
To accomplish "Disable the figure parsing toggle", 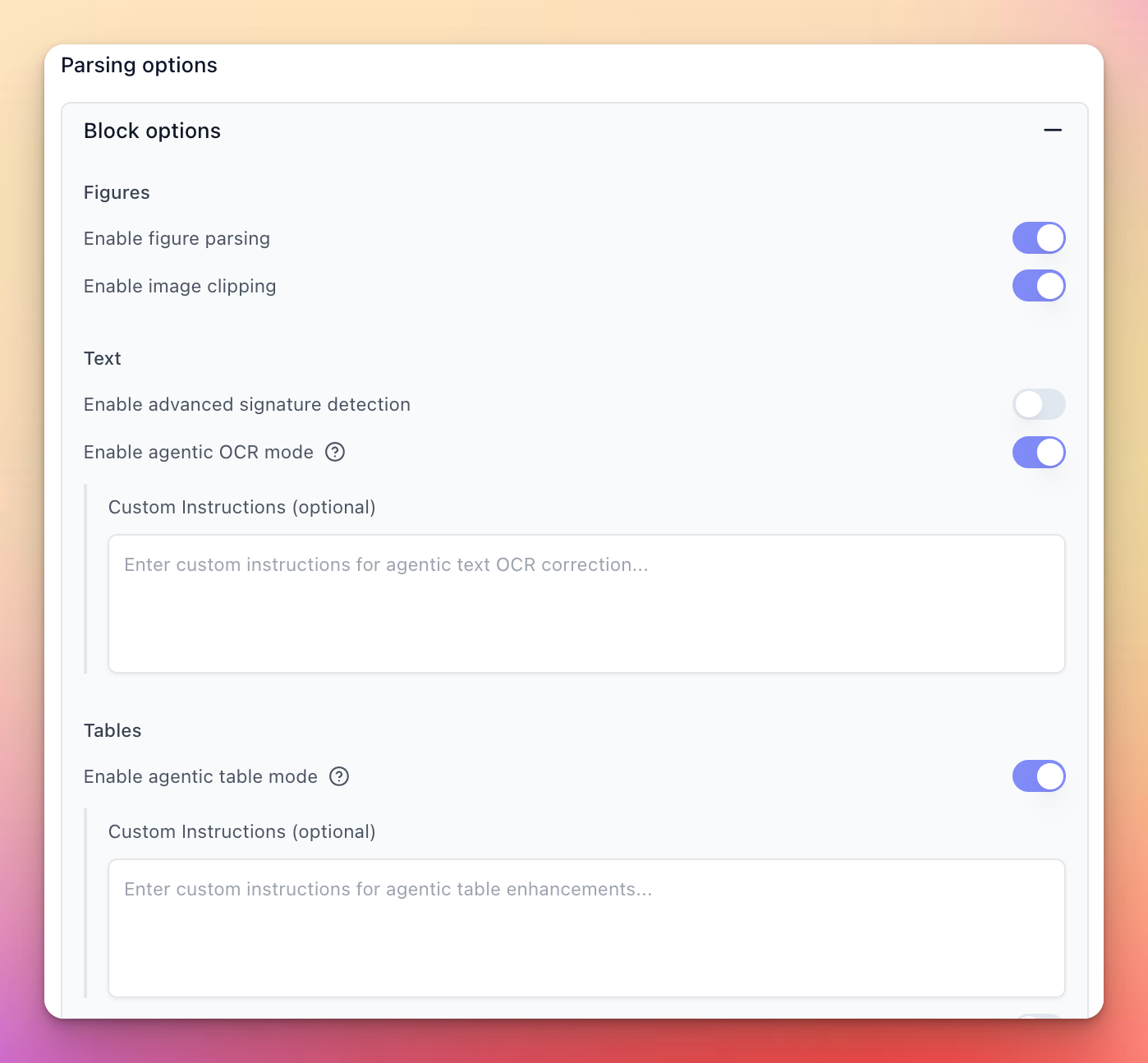I will (1039, 238).
